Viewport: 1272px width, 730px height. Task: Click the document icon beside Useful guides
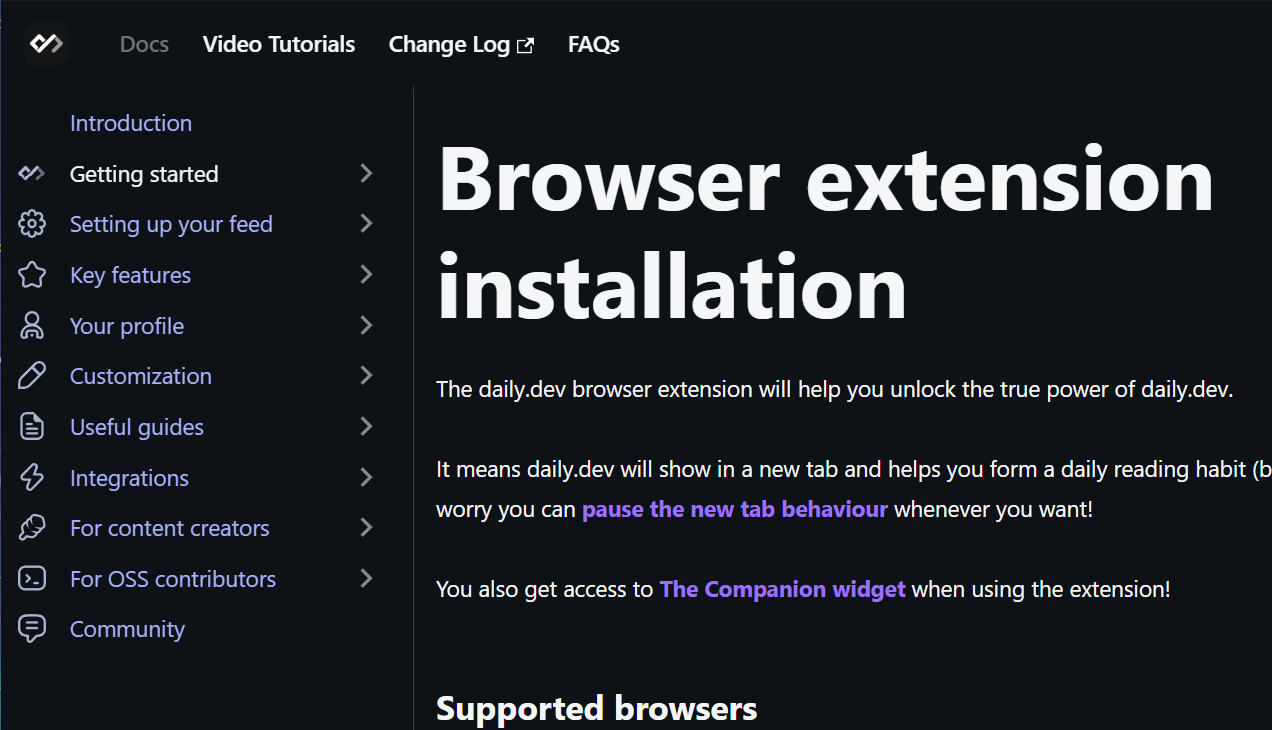click(x=32, y=426)
